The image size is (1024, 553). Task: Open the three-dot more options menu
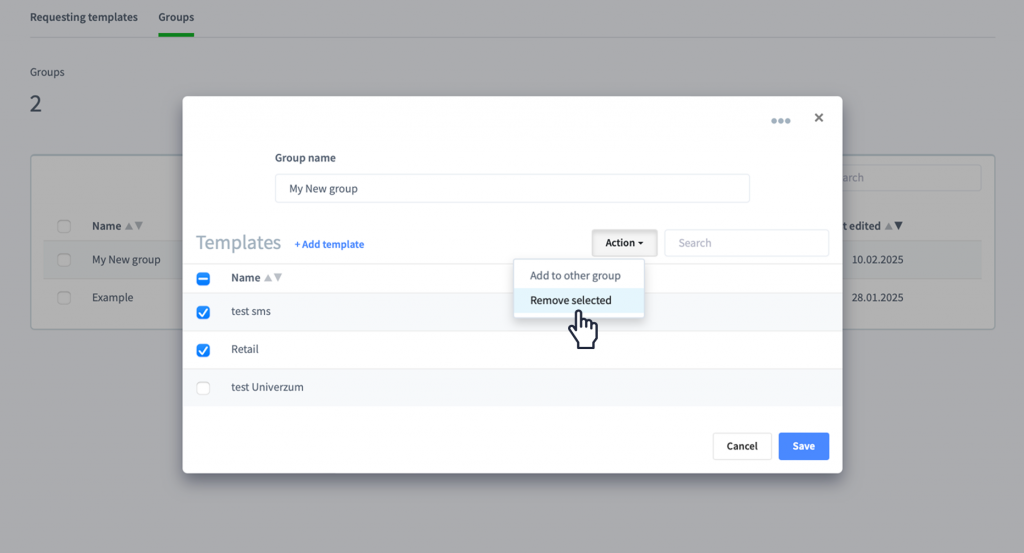780,121
